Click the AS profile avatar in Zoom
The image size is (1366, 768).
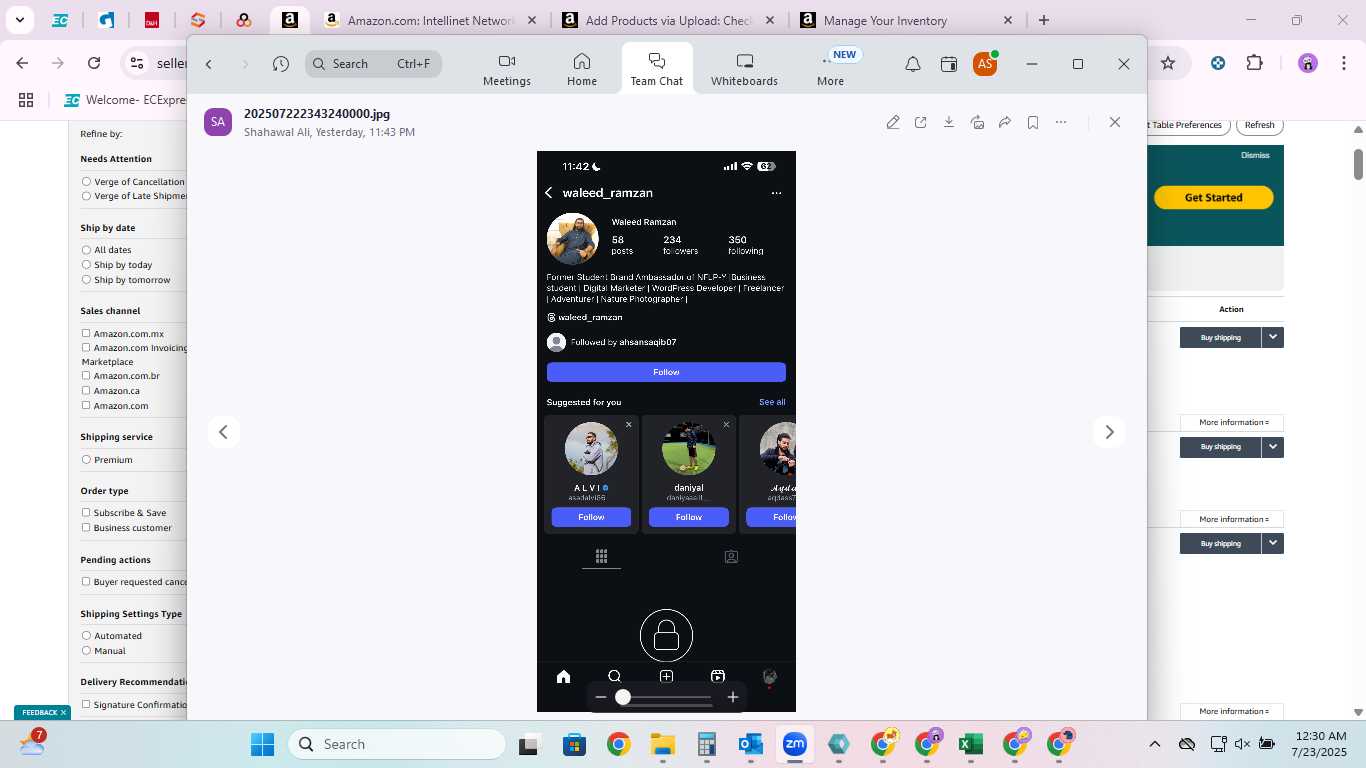click(985, 64)
